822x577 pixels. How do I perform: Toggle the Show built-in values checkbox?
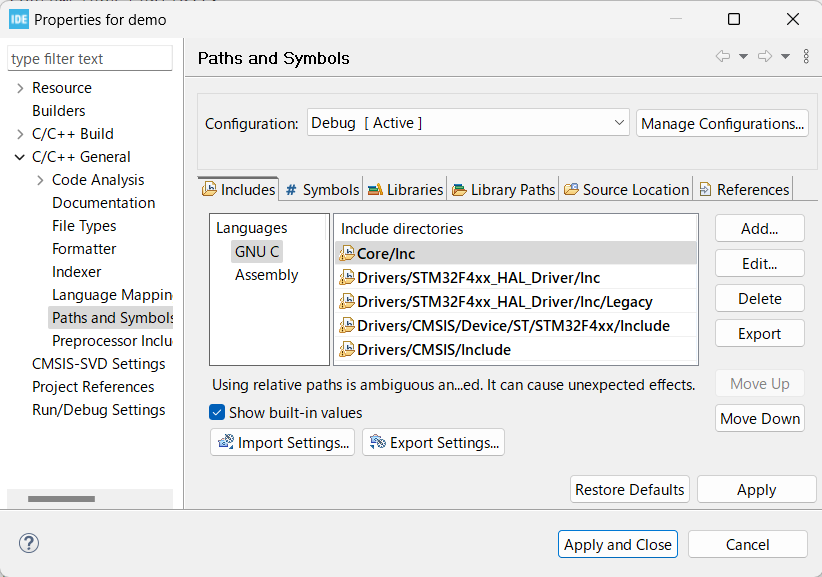pos(217,412)
